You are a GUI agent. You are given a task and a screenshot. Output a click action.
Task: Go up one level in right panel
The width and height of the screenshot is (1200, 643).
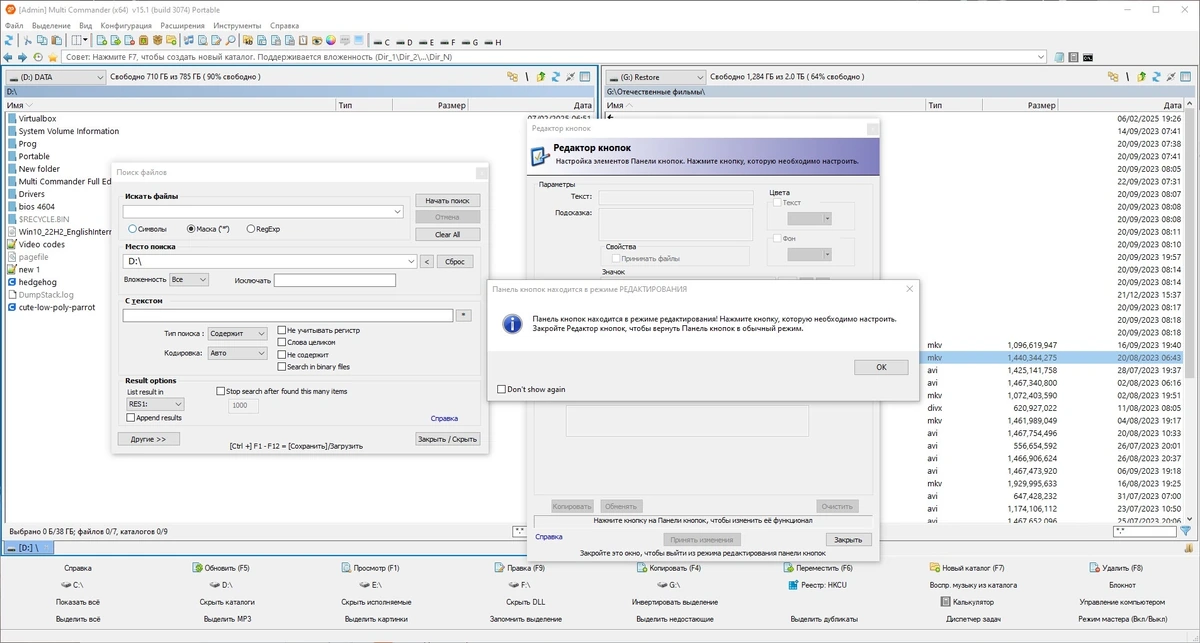[x=1142, y=77]
